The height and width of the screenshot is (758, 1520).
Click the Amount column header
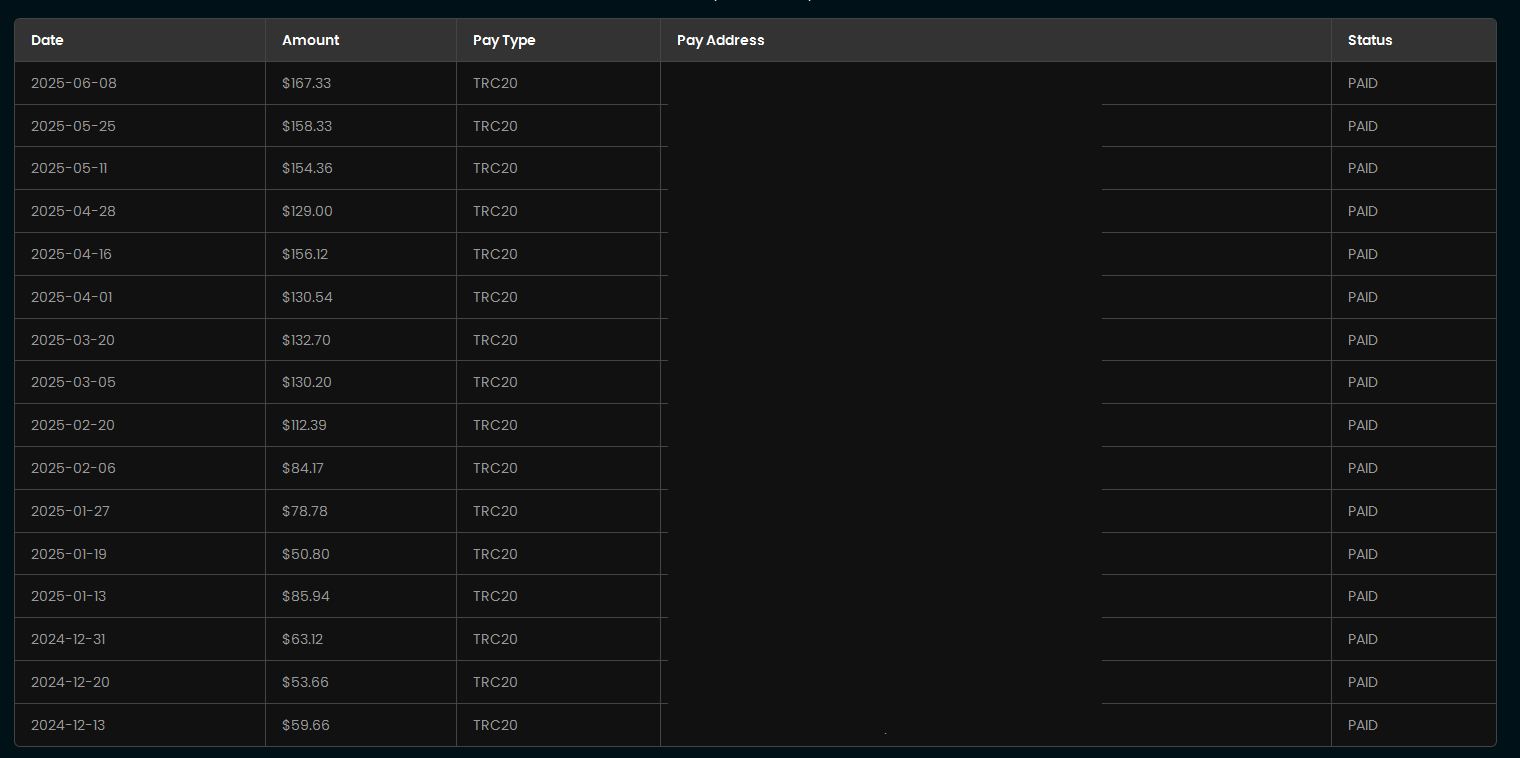coord(310,40)
